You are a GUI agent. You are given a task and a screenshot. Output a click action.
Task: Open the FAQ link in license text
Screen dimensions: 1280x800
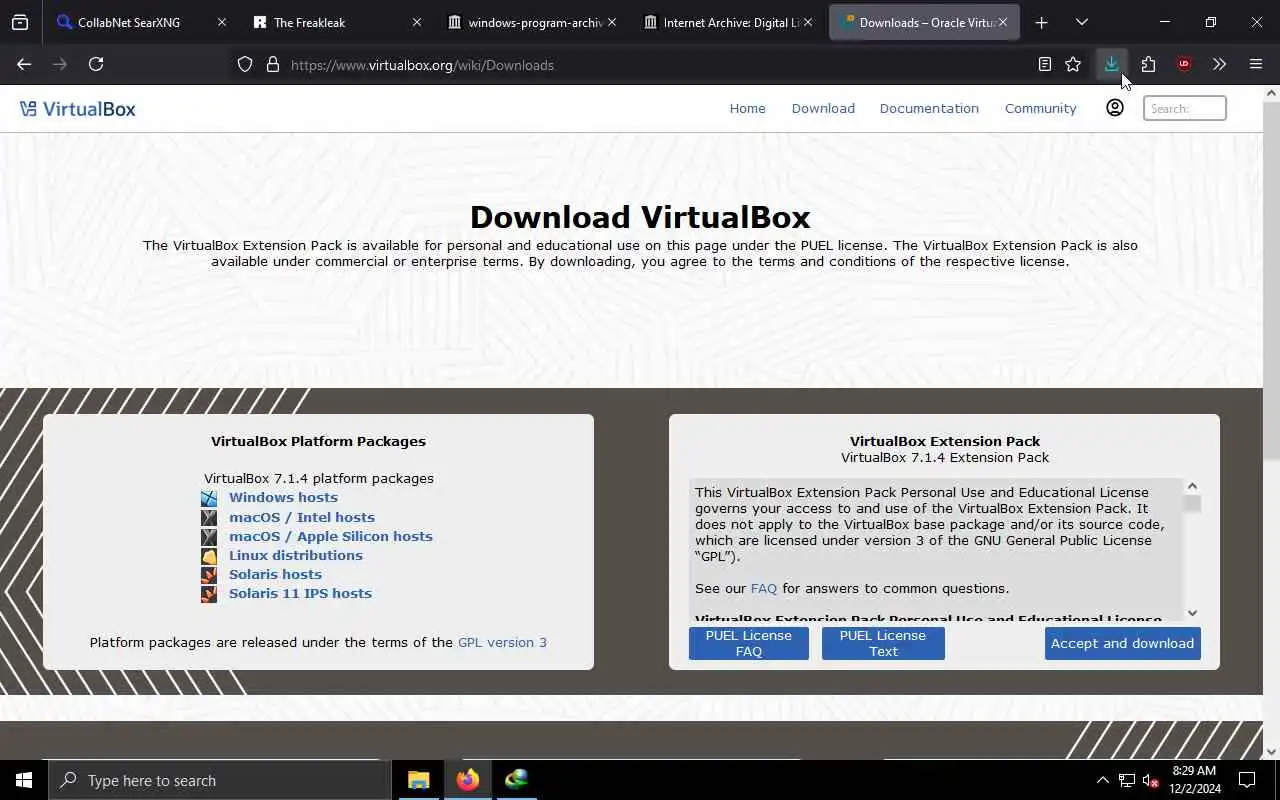click(764, 588)
